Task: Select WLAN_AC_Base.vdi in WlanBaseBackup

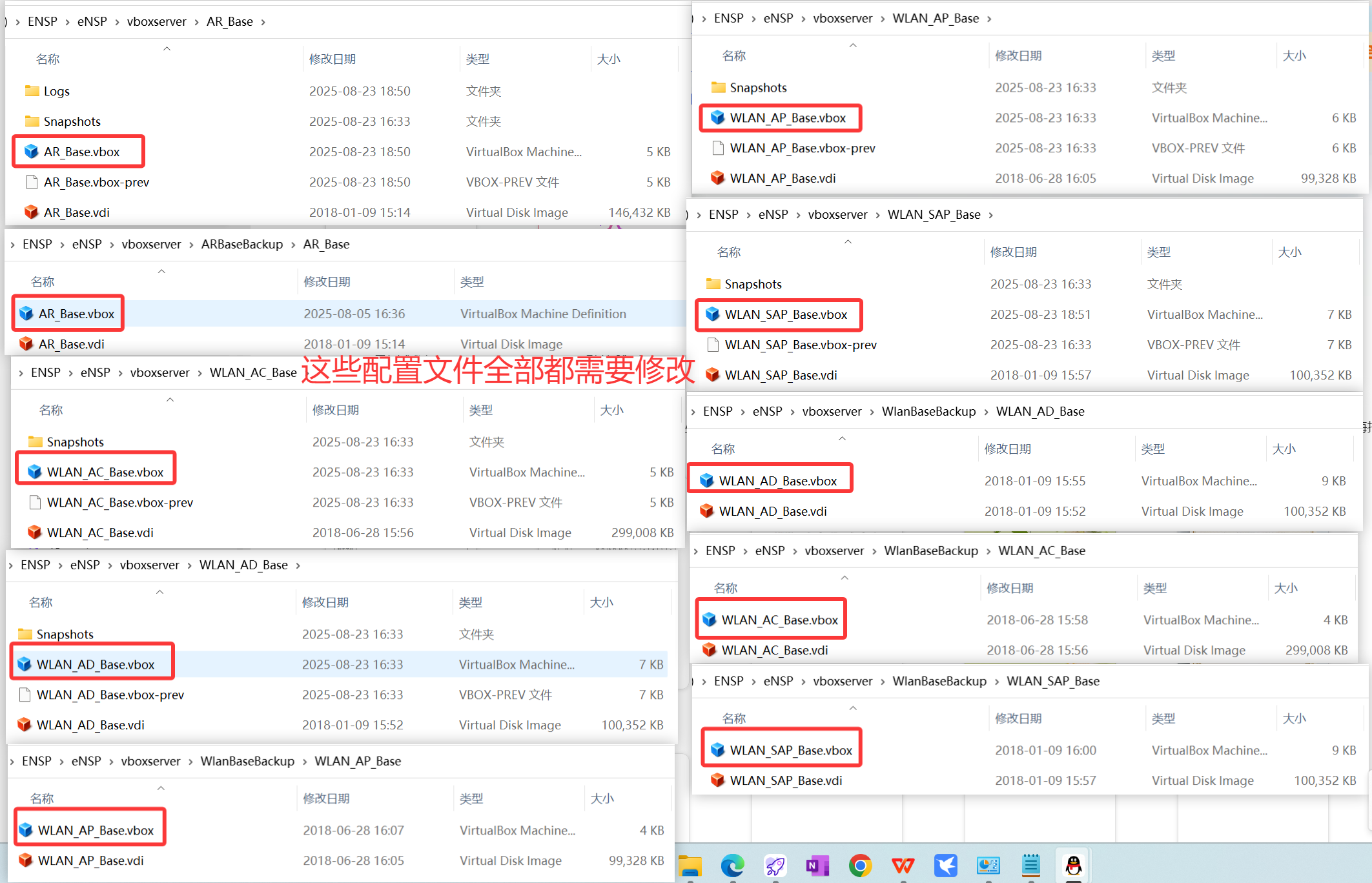Action: (x=775, y=650)
